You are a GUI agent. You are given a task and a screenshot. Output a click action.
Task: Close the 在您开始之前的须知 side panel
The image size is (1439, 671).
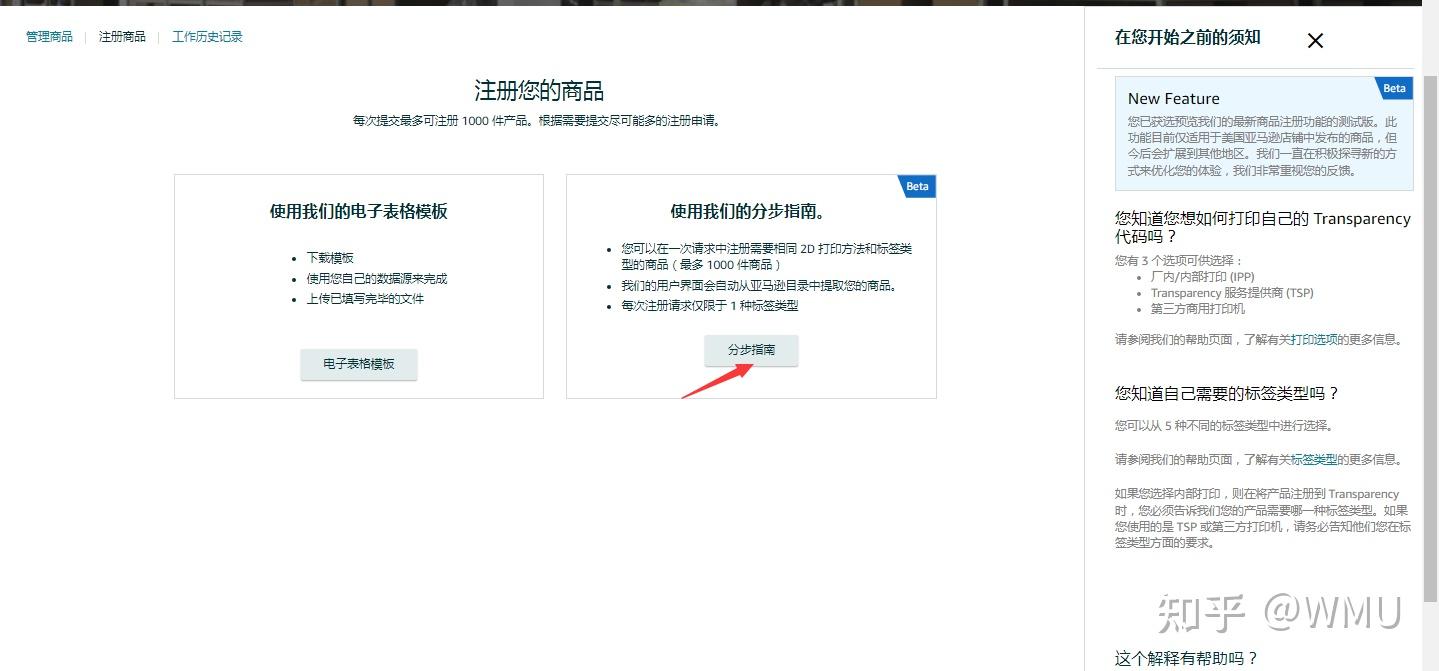tap(1314, 40)
